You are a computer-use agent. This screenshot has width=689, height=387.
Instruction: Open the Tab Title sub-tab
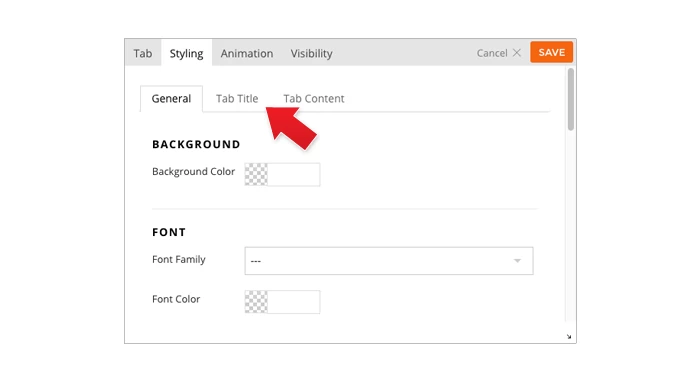point(237,98)
